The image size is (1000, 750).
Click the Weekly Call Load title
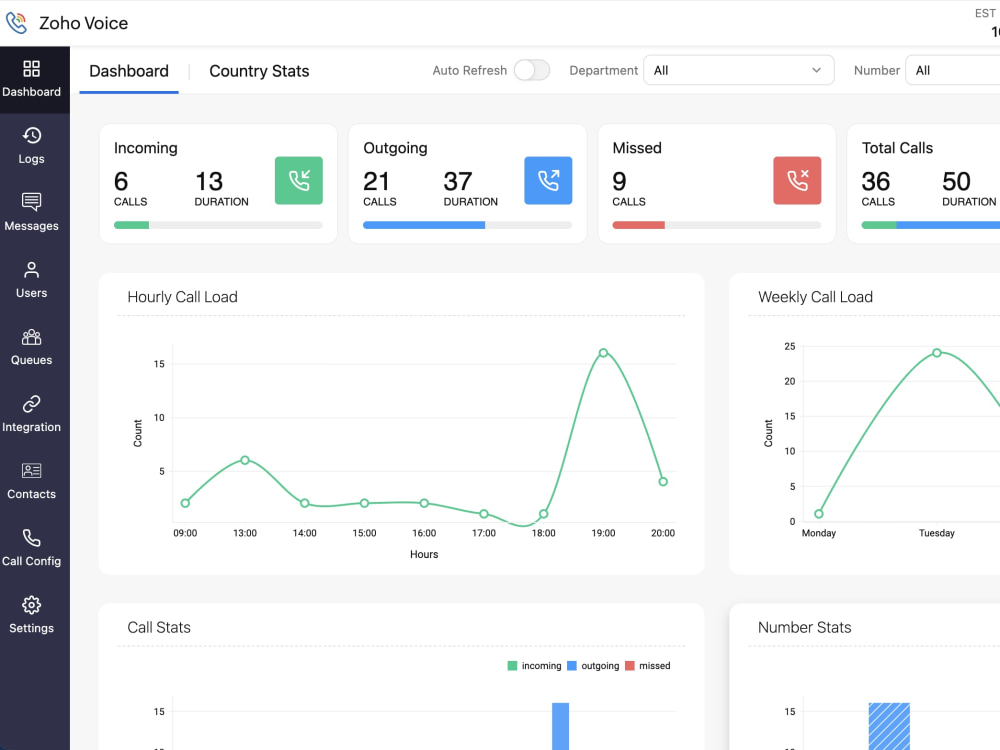point(815,297)
